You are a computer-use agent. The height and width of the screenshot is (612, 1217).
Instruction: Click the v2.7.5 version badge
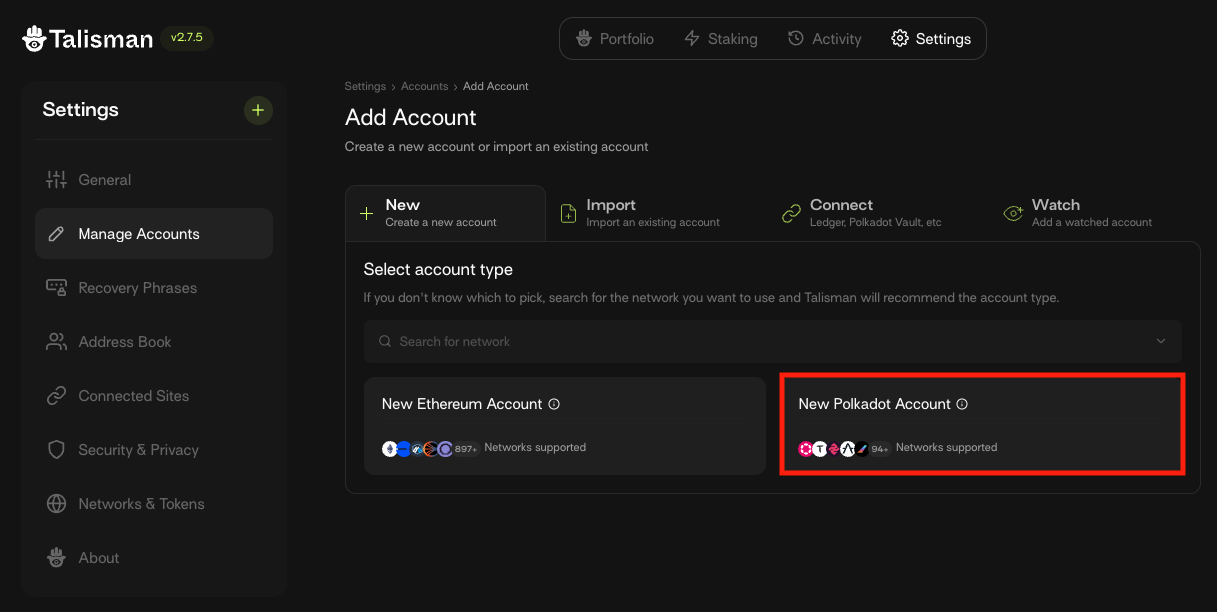click(187, 38)
